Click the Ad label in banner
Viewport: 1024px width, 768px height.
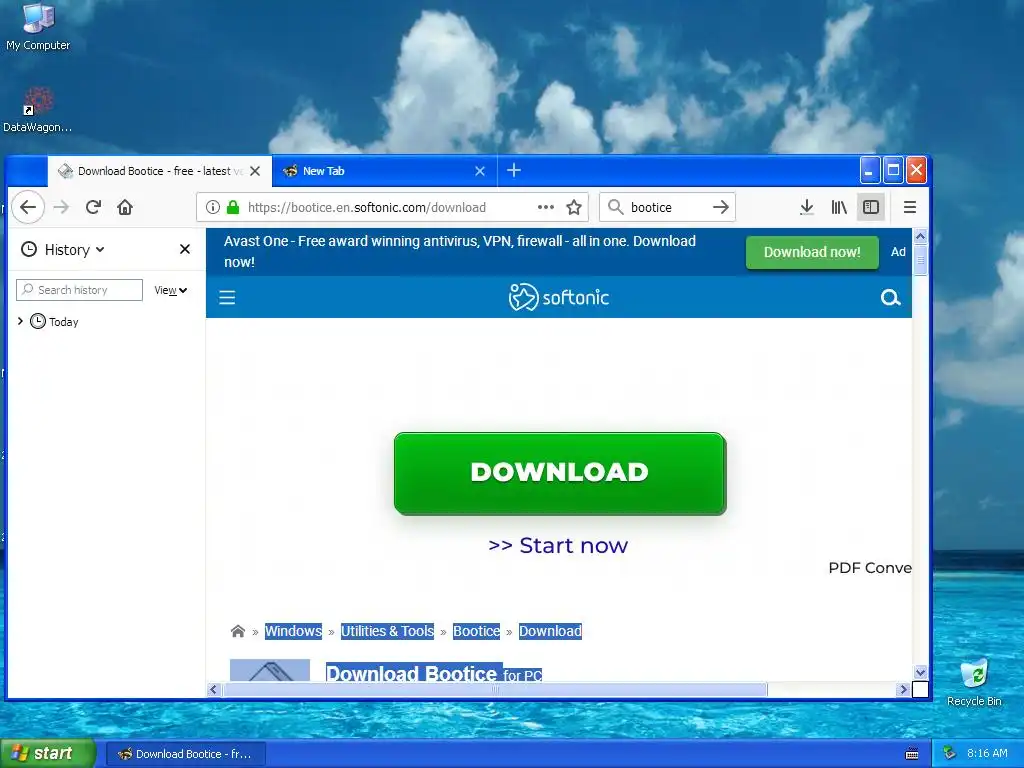click(898, 252)
